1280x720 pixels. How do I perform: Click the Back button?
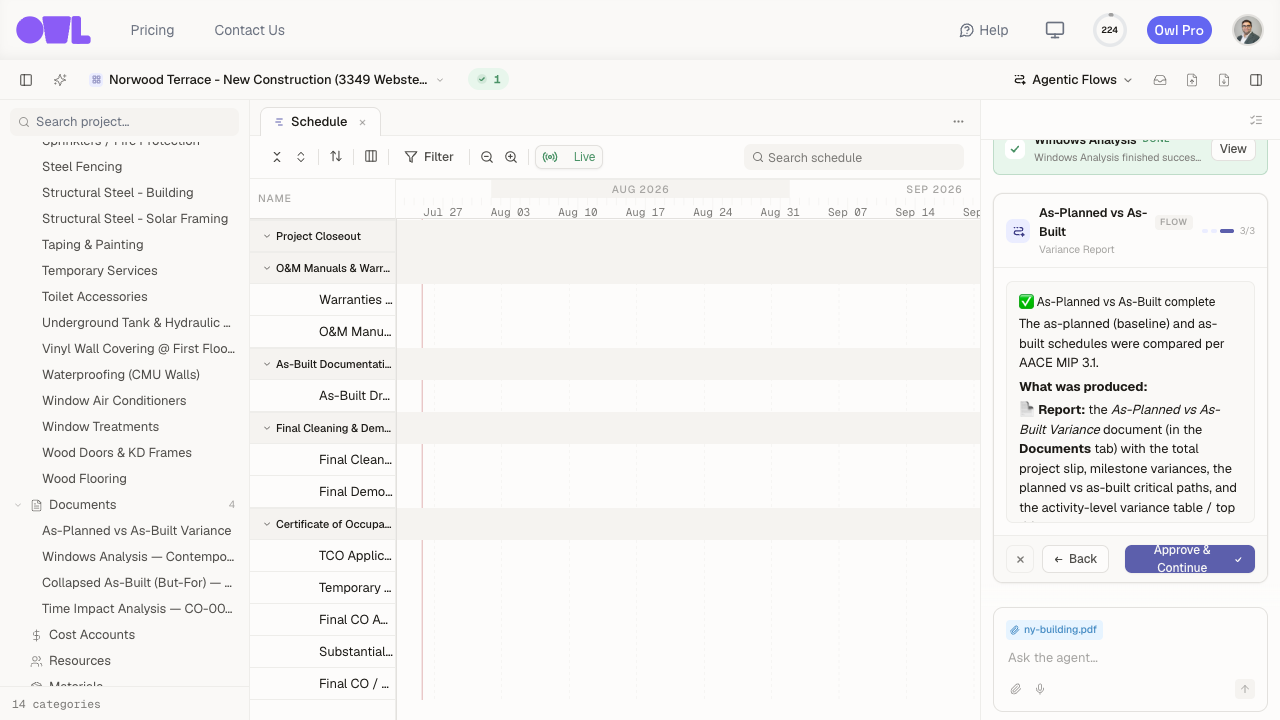tap(1075, 559)
